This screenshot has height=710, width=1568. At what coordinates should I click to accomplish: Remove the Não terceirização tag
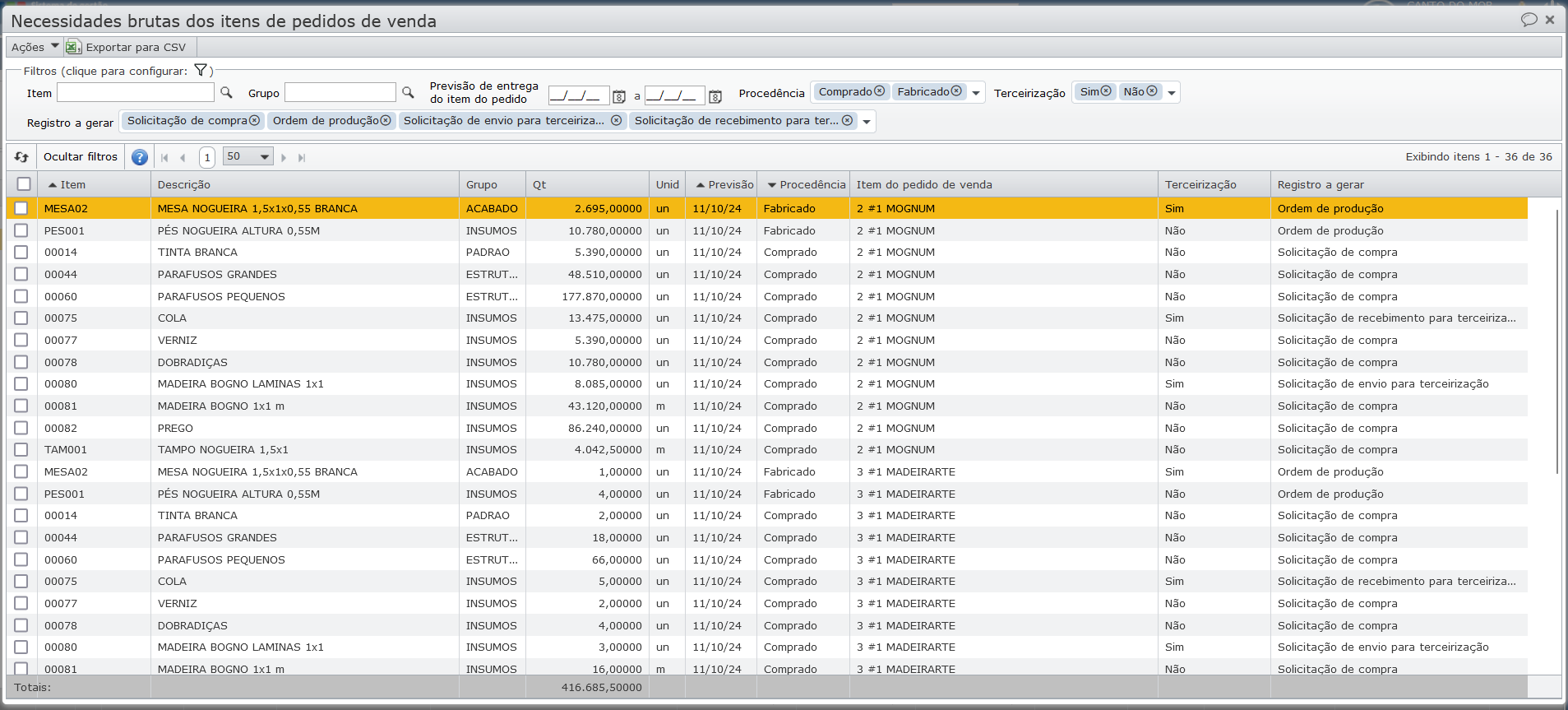pyautogui.click(x=1152, y=91)
